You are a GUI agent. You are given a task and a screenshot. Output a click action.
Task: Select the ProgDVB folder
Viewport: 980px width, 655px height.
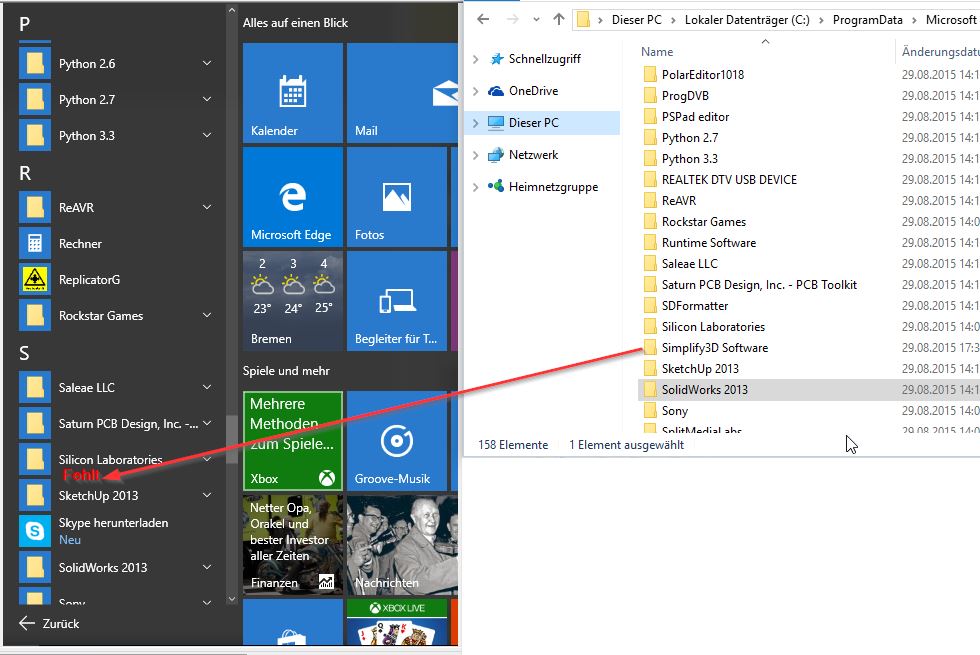pos(685,96)
